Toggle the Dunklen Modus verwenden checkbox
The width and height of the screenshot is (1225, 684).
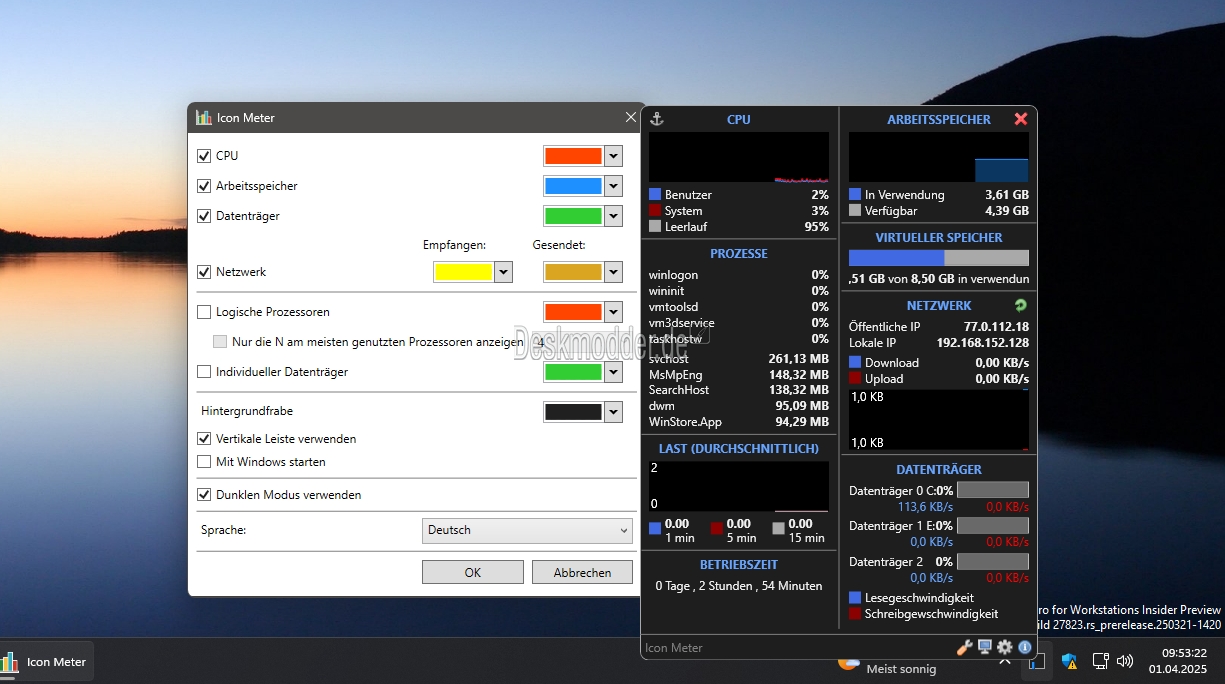tap(205, 495)
